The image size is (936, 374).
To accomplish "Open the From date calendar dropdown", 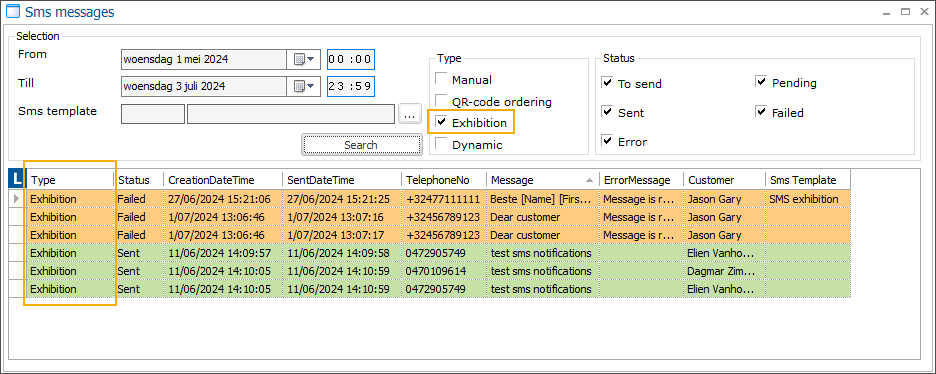I will 304,60.
